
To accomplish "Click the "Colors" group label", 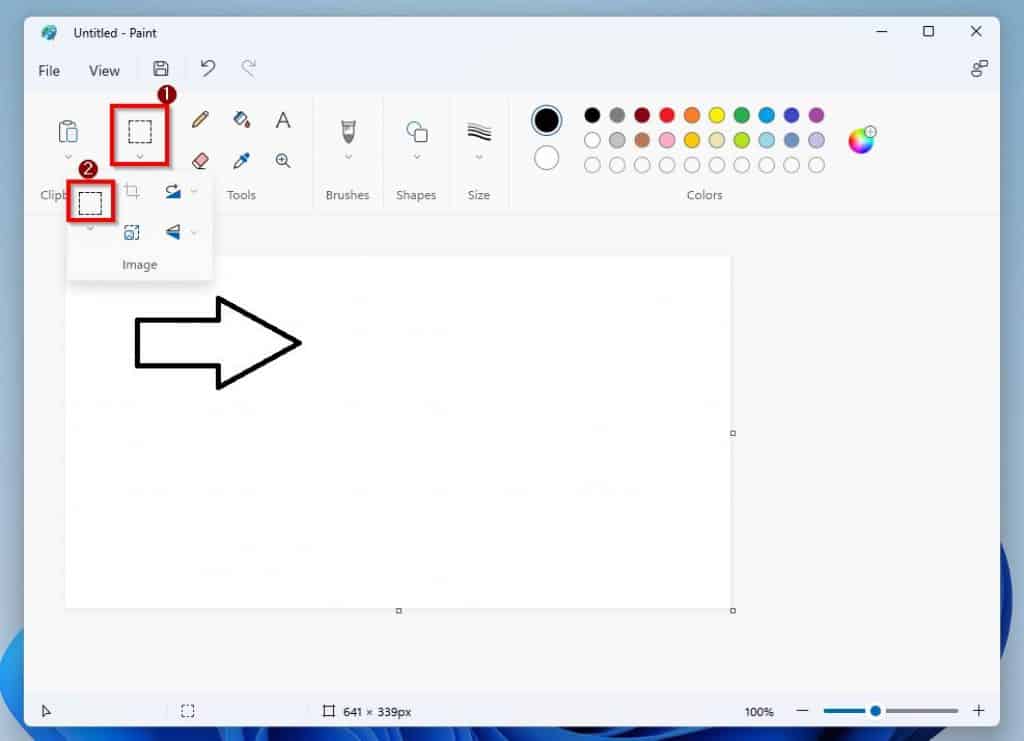I will (x=704, y=195).
